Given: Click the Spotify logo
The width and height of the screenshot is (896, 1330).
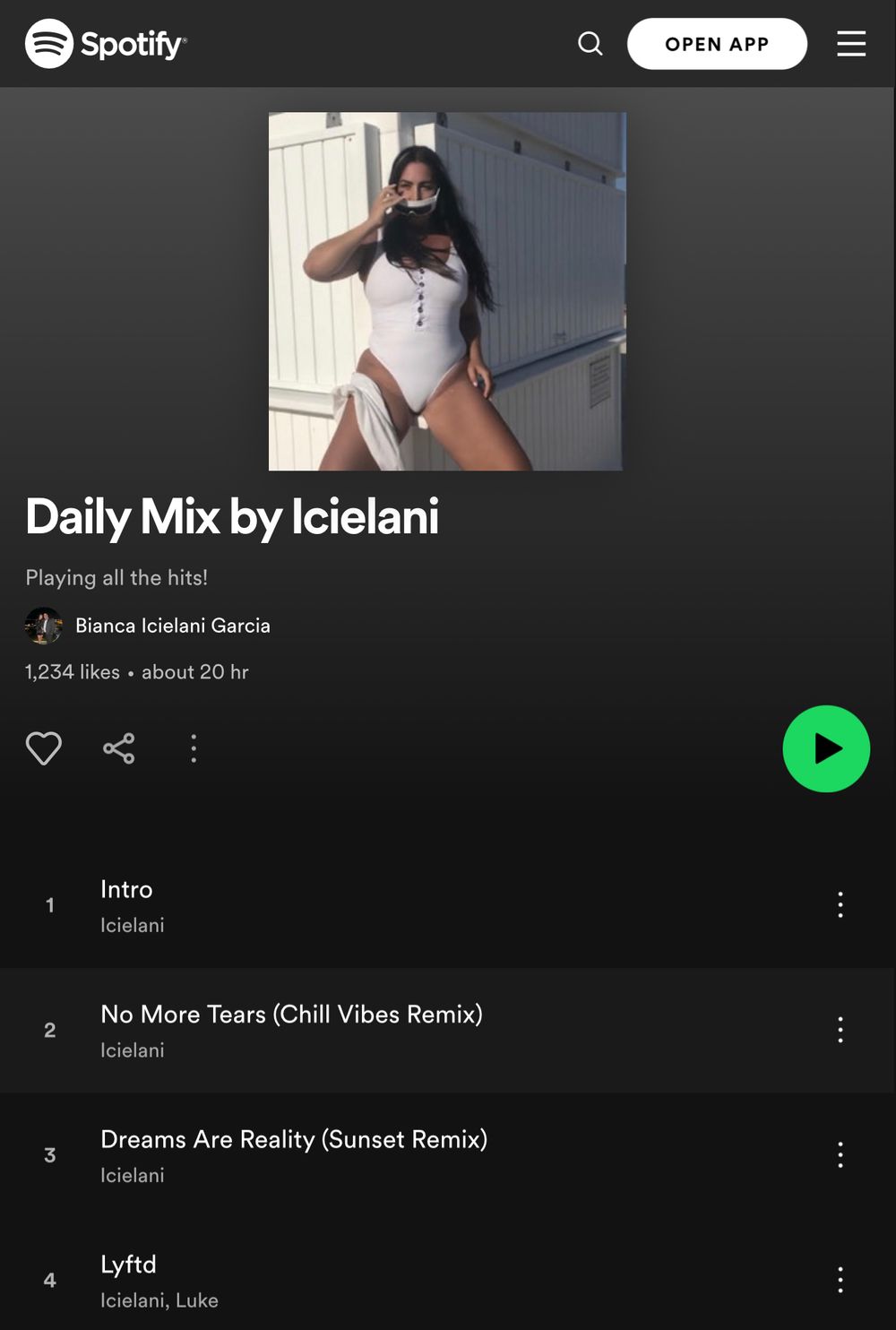Looking at the screenshot, I should [x=106, y=43].
